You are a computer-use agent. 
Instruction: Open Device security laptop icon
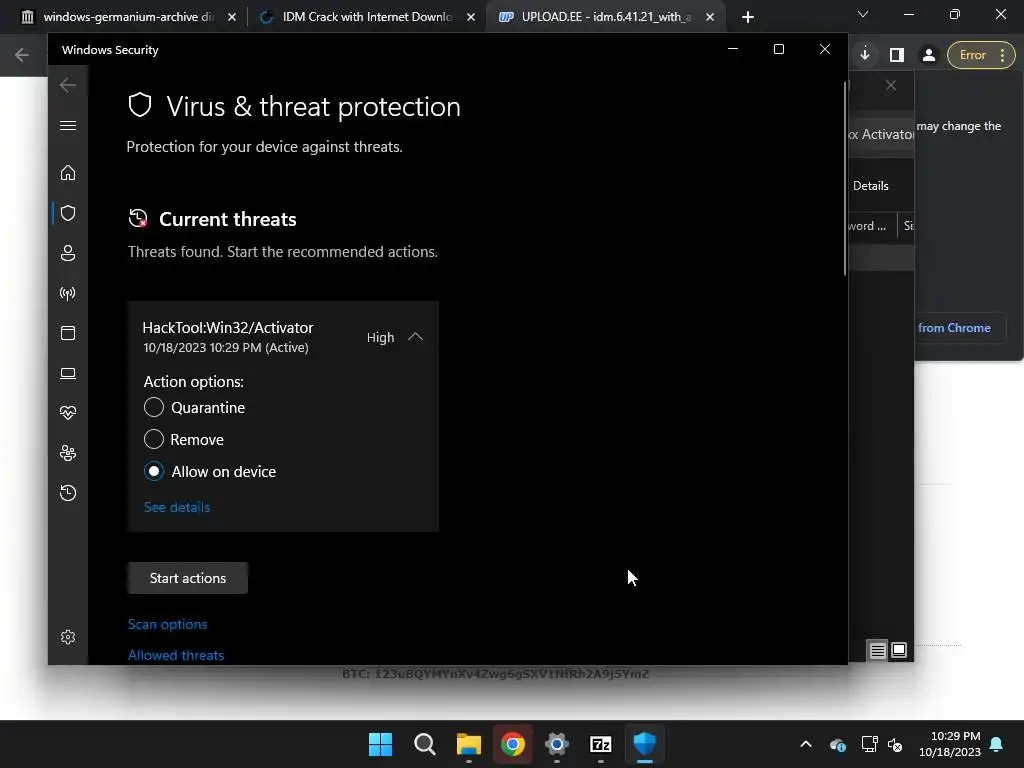coord(68,373)
